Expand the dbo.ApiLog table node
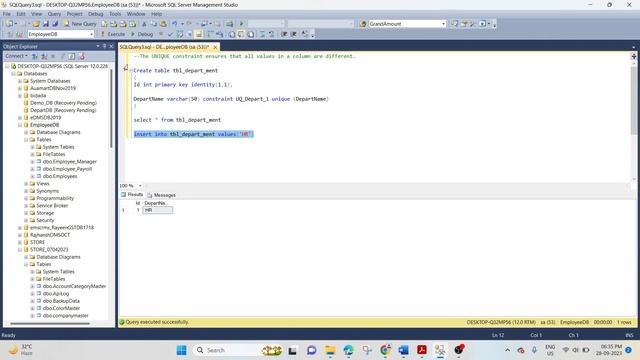The width and height of the screenshot is (640, 360). tap(32, 293)
